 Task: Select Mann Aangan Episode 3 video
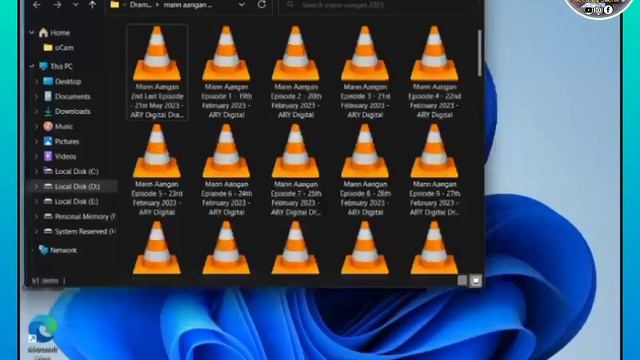365,72
